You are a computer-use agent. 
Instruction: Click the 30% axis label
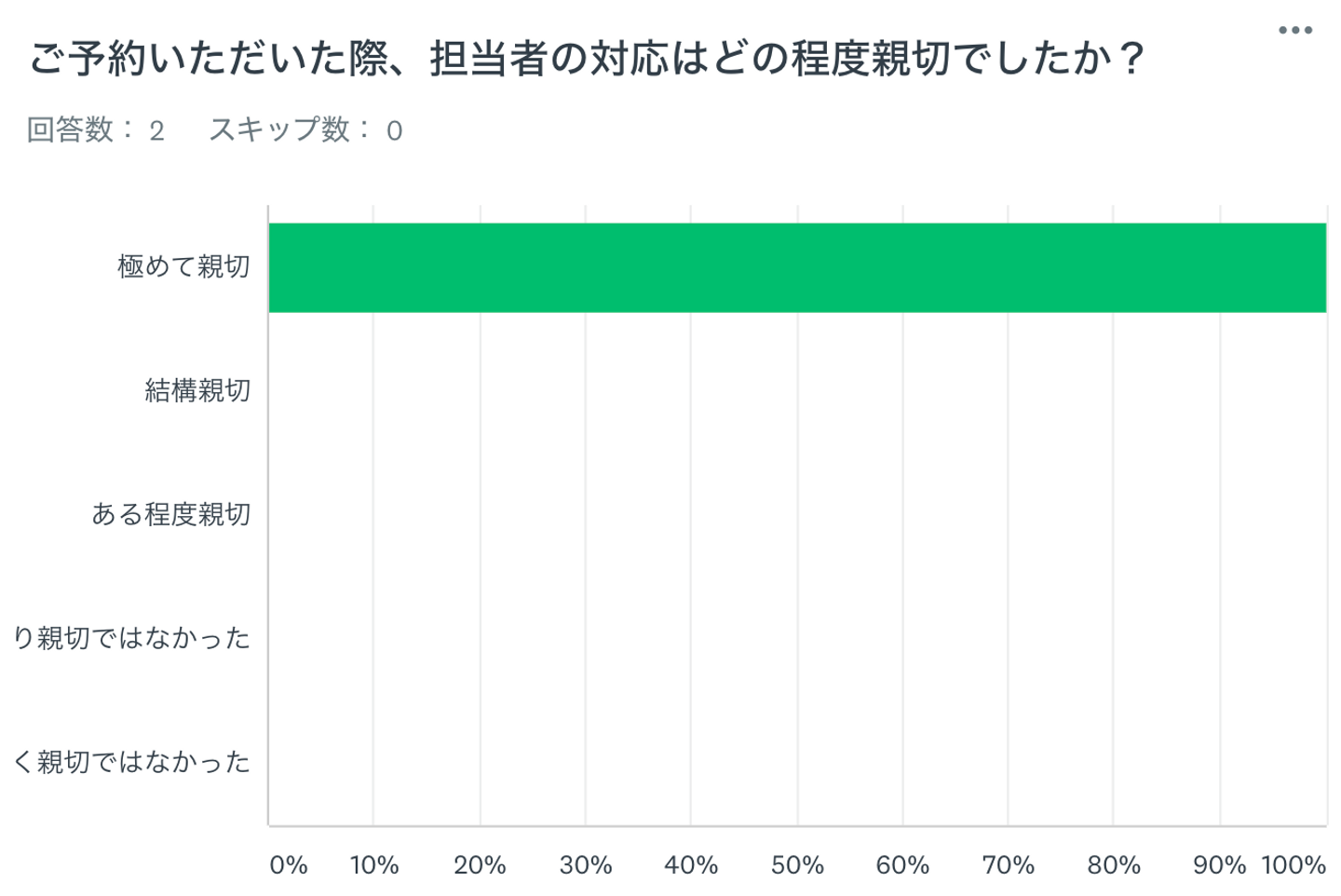point(586,865)
